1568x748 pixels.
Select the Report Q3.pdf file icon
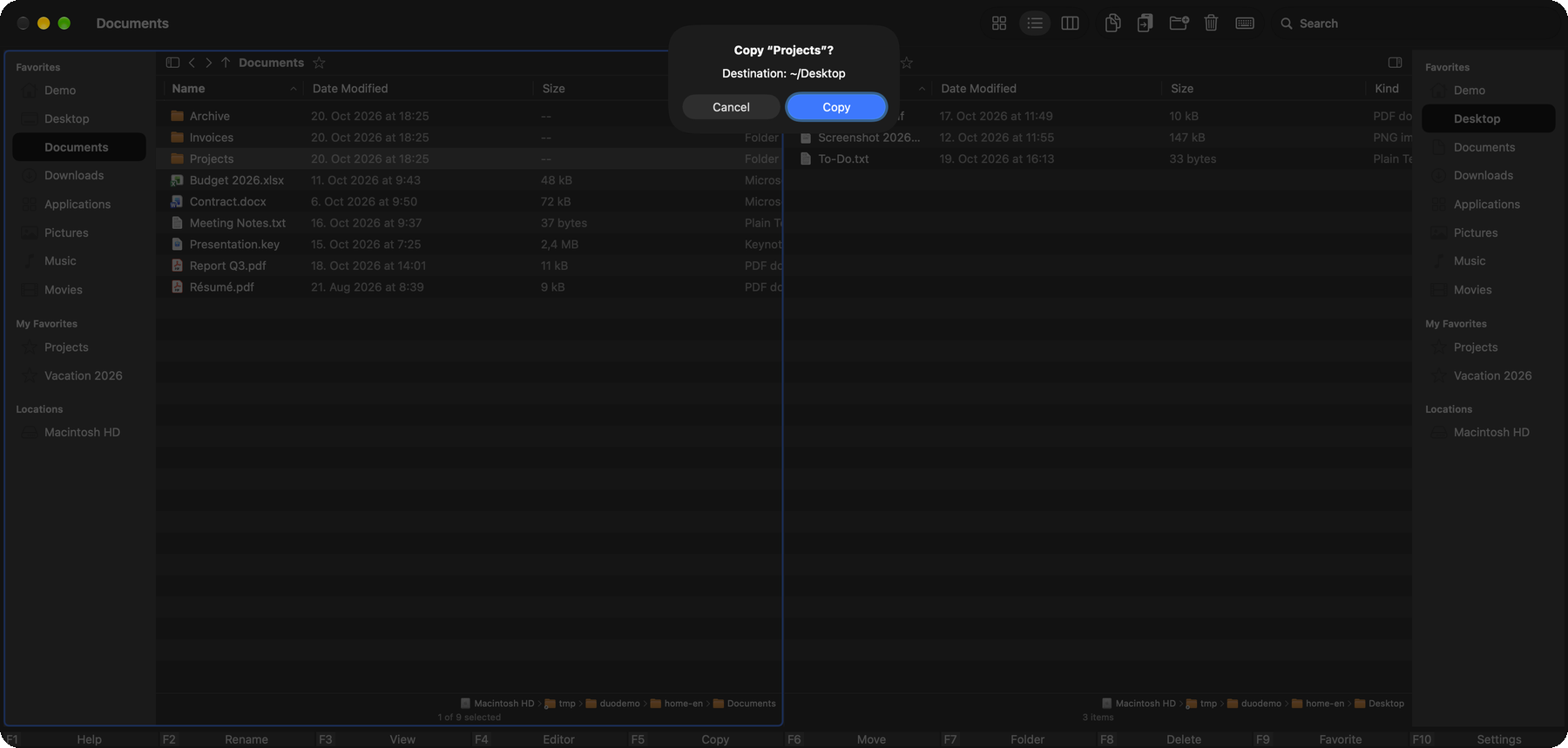pos(178,266)
